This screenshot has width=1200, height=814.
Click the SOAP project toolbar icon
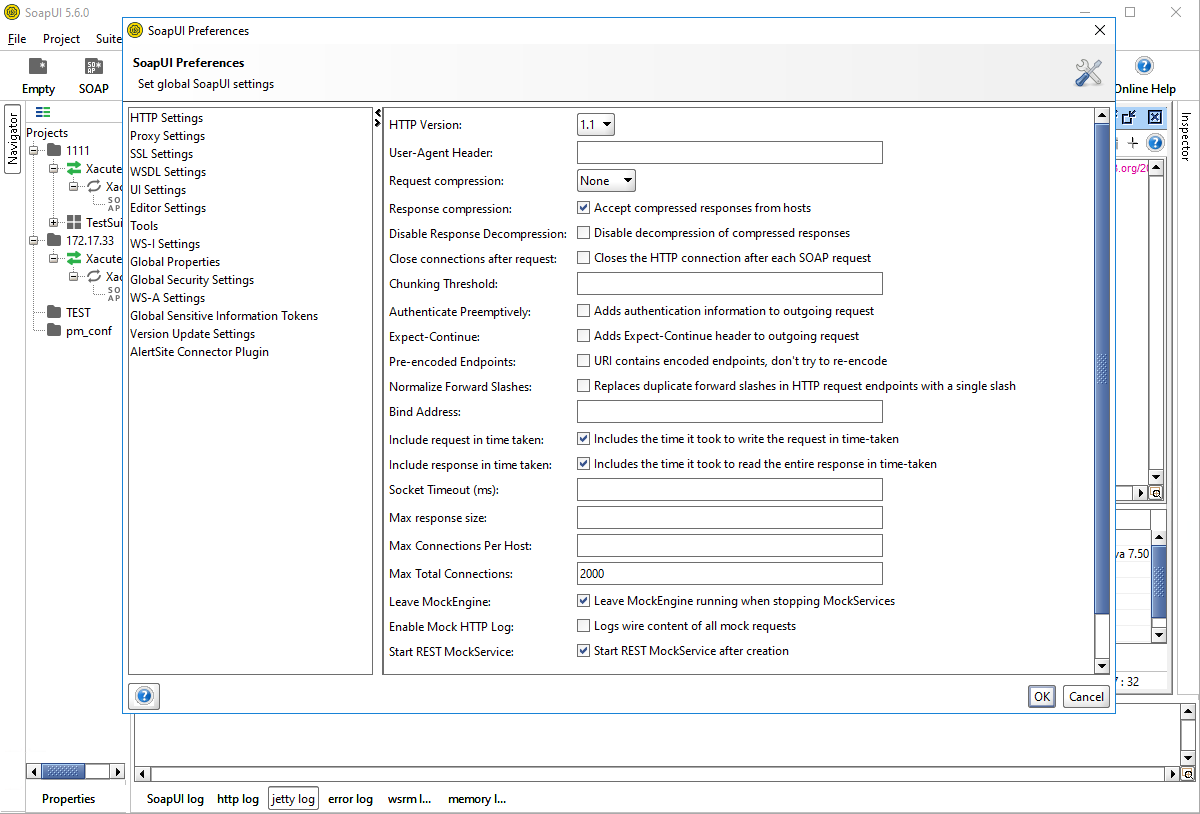coord(94,67)
